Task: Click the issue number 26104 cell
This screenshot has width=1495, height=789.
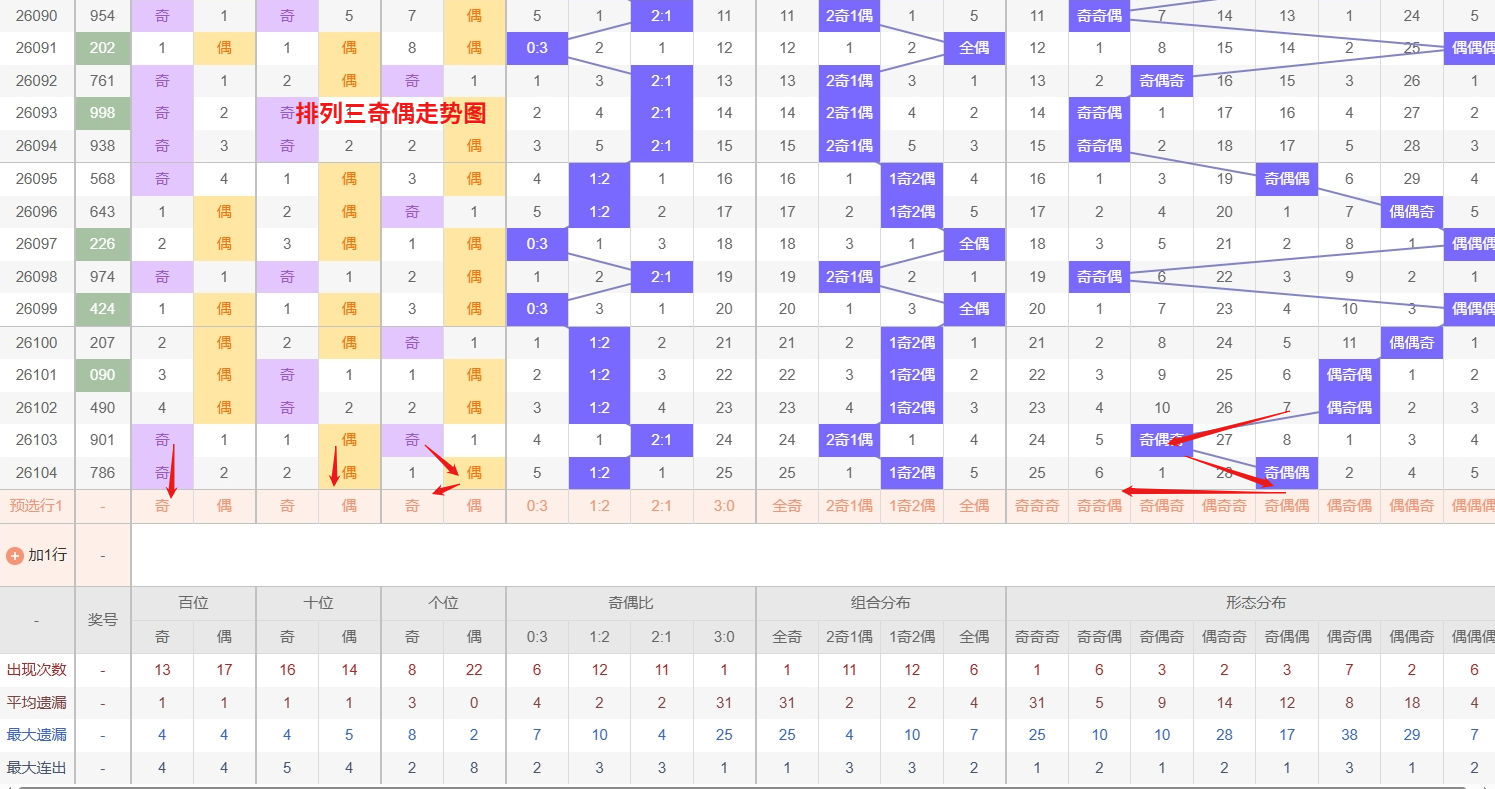Action: [x=37, y=473]
